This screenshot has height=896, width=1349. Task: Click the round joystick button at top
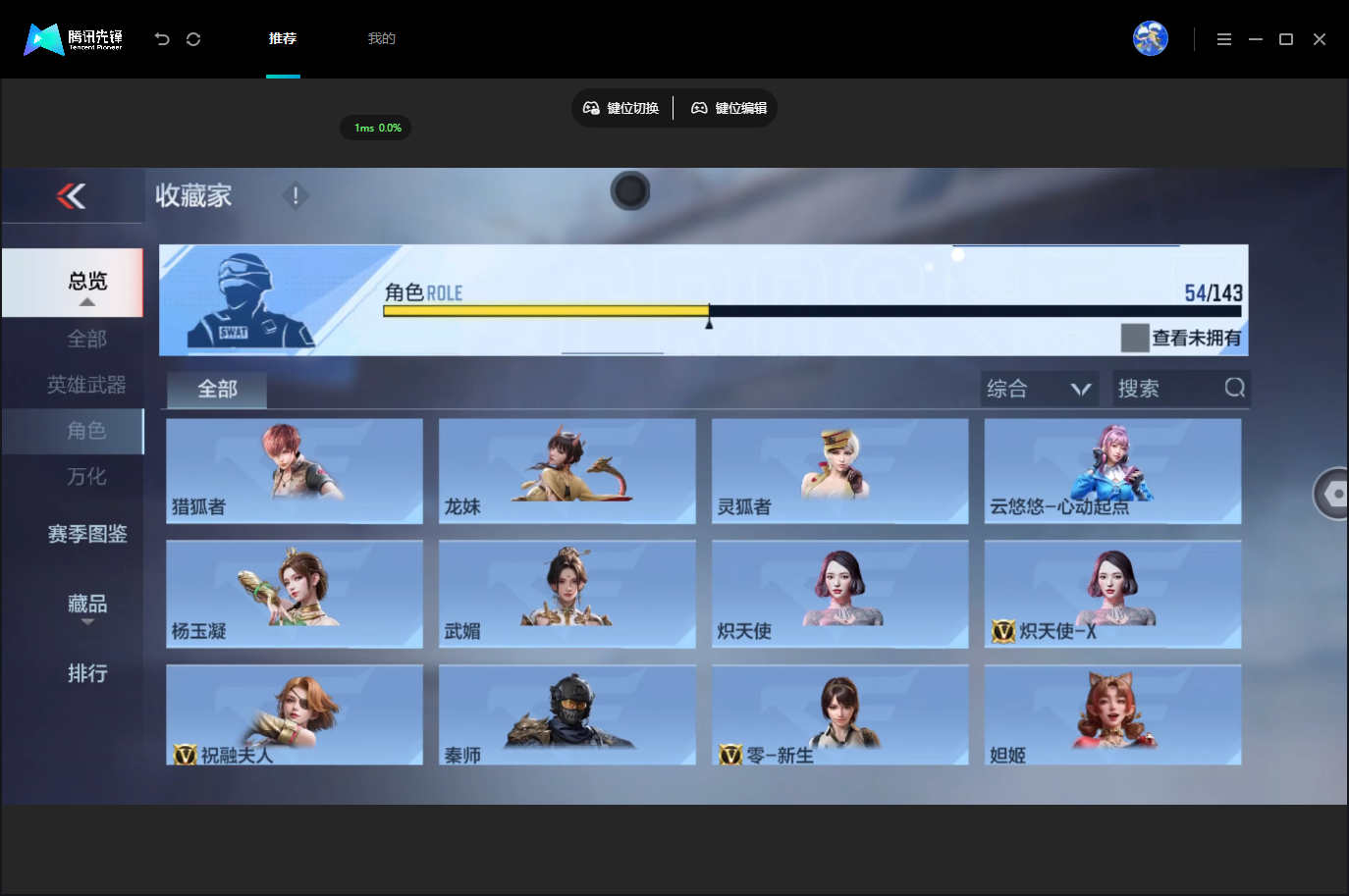tap(630, 190)
